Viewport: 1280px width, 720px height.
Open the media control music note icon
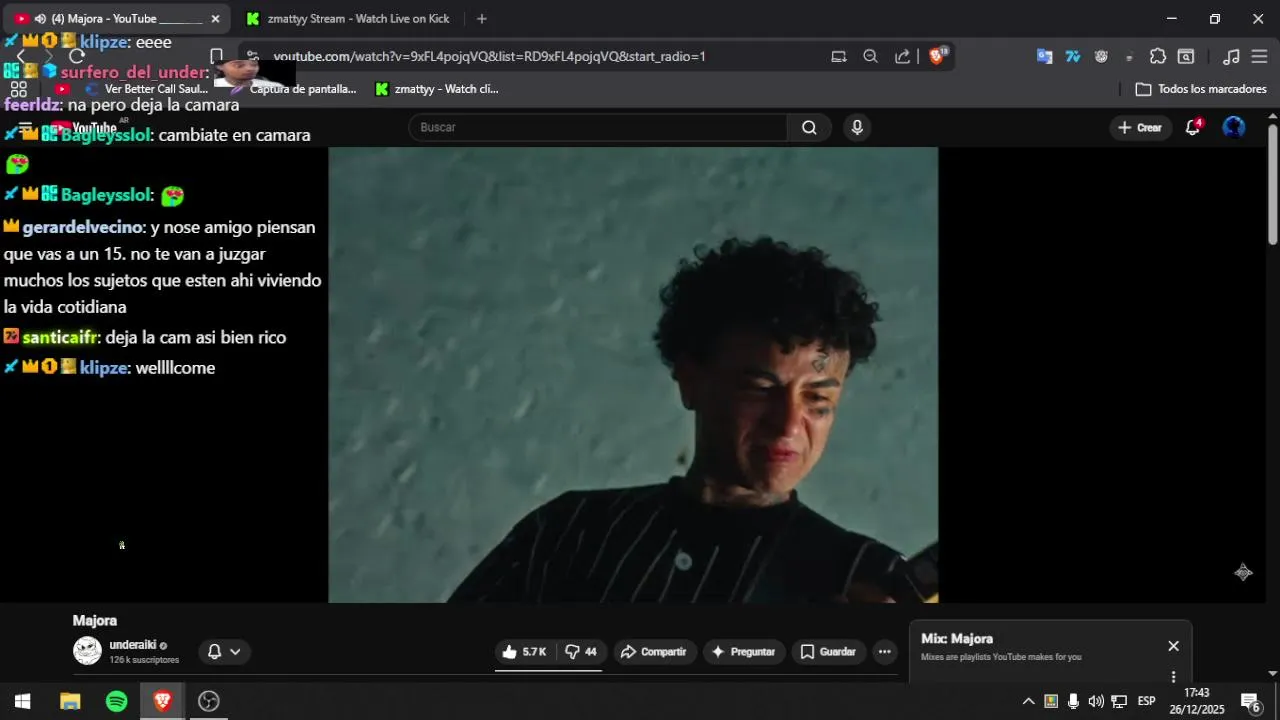(x=1232, y=56)
